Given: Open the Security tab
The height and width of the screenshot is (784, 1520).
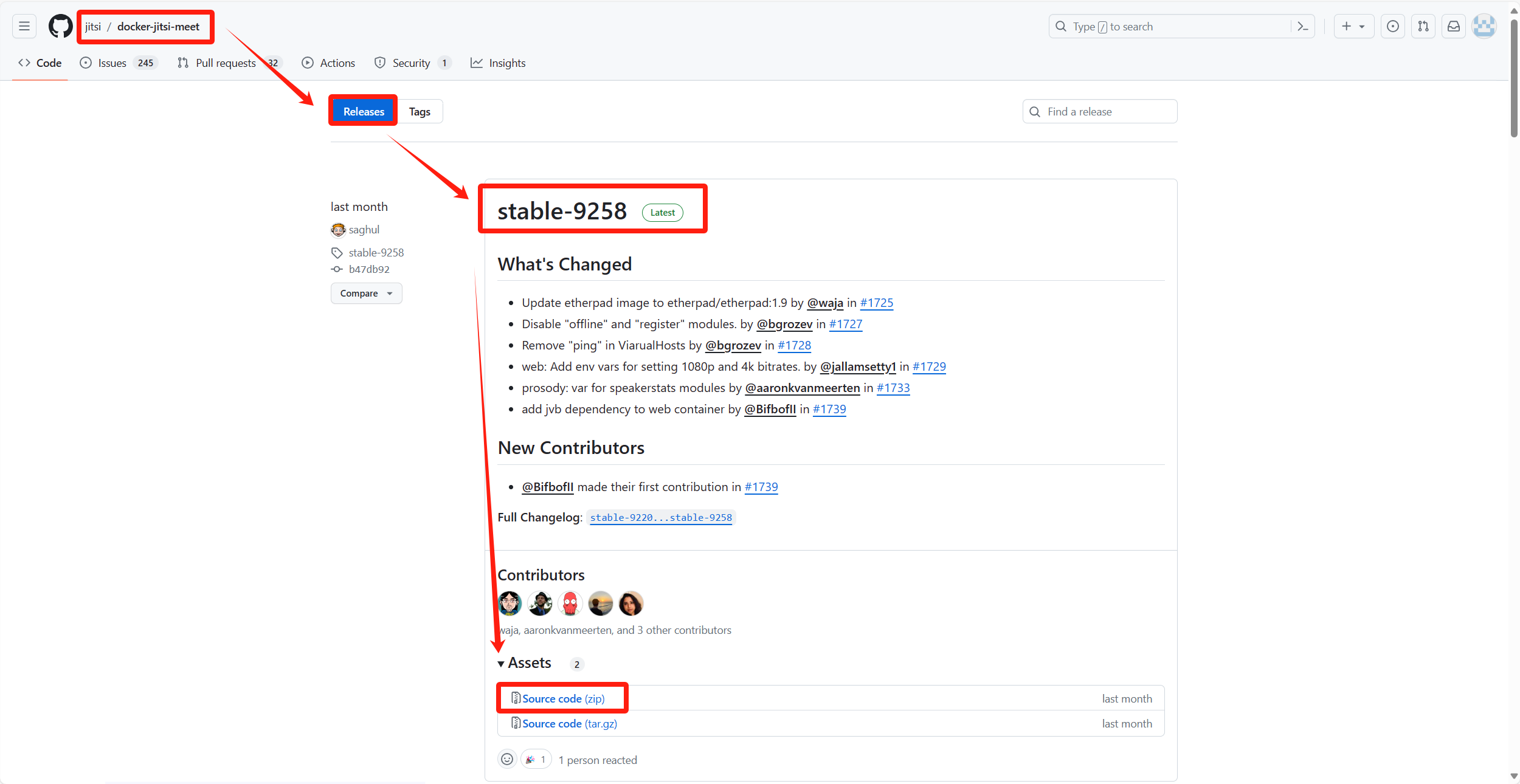Looking at the screenshot, I should click(412, 63).
